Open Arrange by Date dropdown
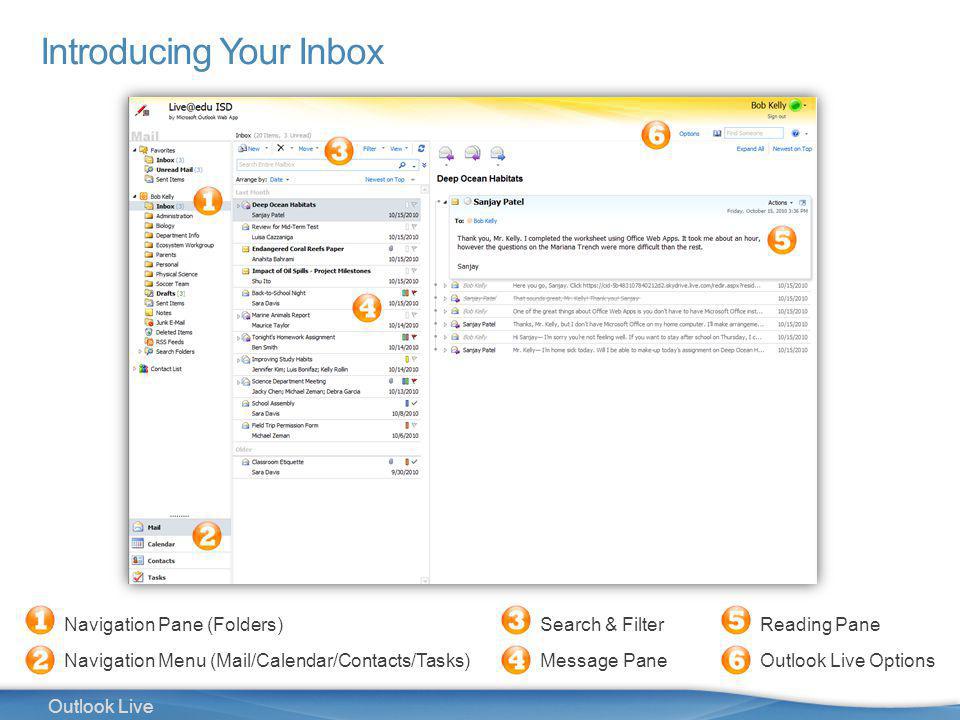The width and height of the screenshot is (960, 720). [279, 179]
